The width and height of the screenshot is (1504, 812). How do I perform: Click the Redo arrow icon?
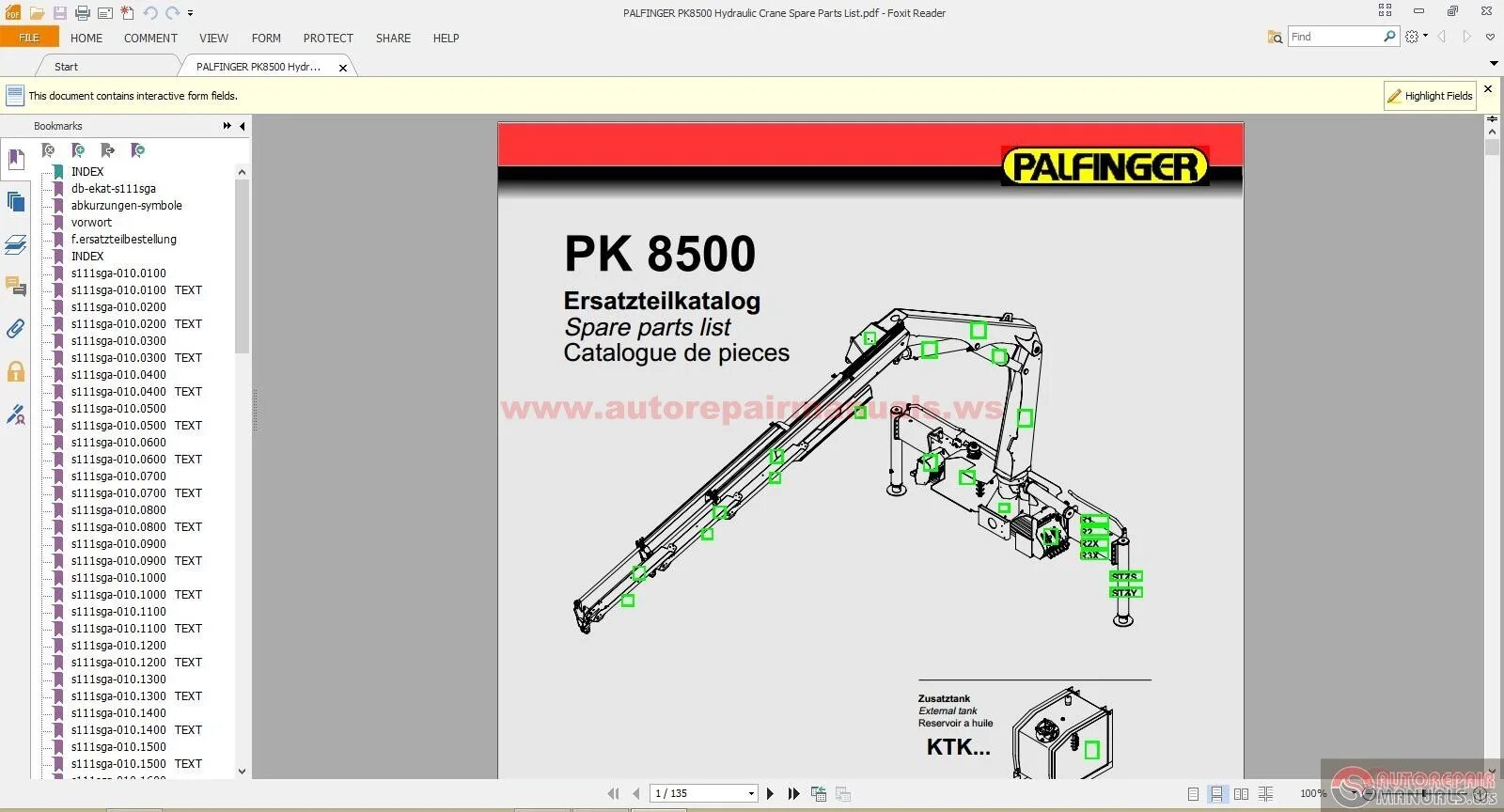point(173,13)
